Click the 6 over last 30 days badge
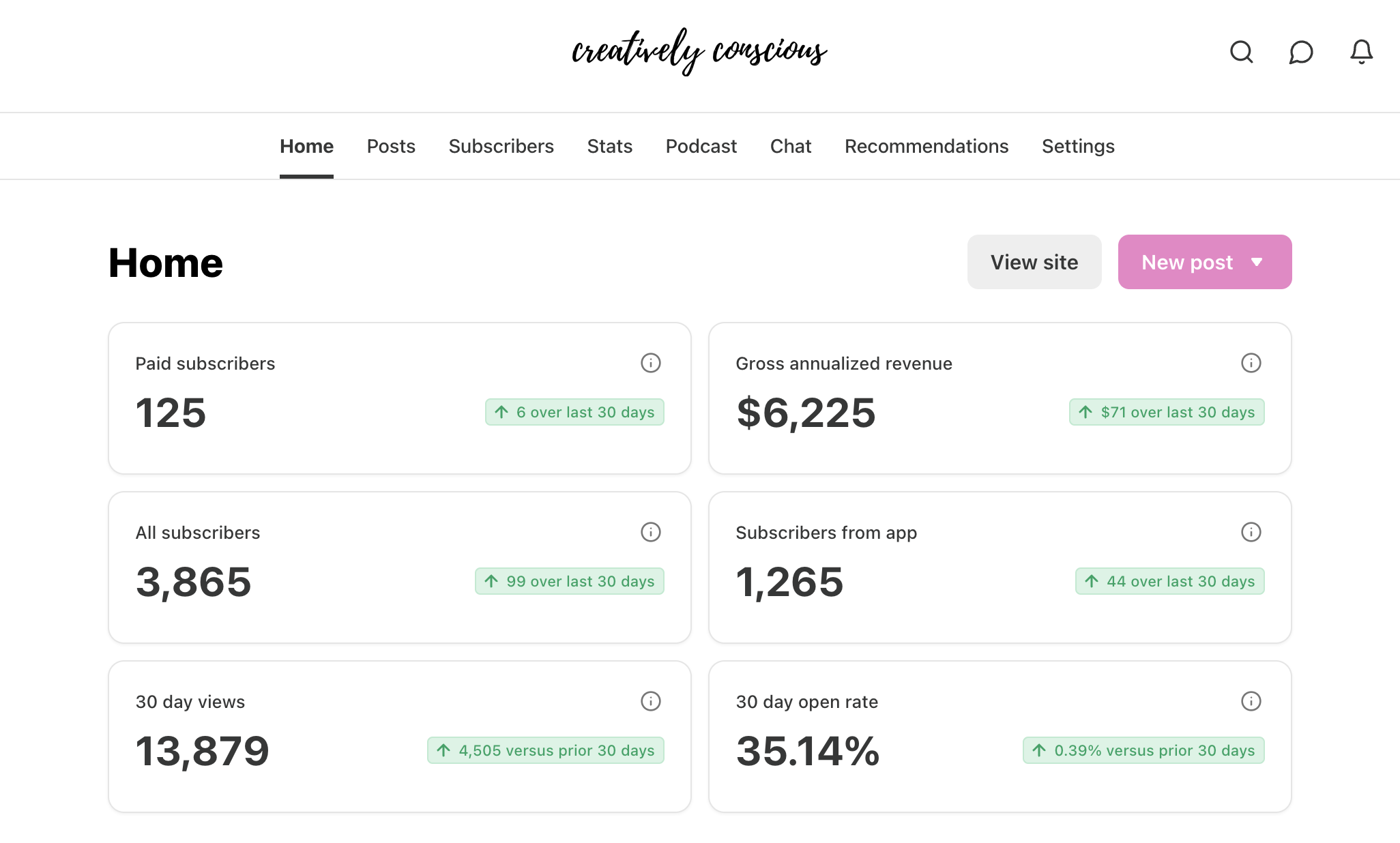This screenshot has height=843, width=1400. pyautogui.click(x=574, y=412)
